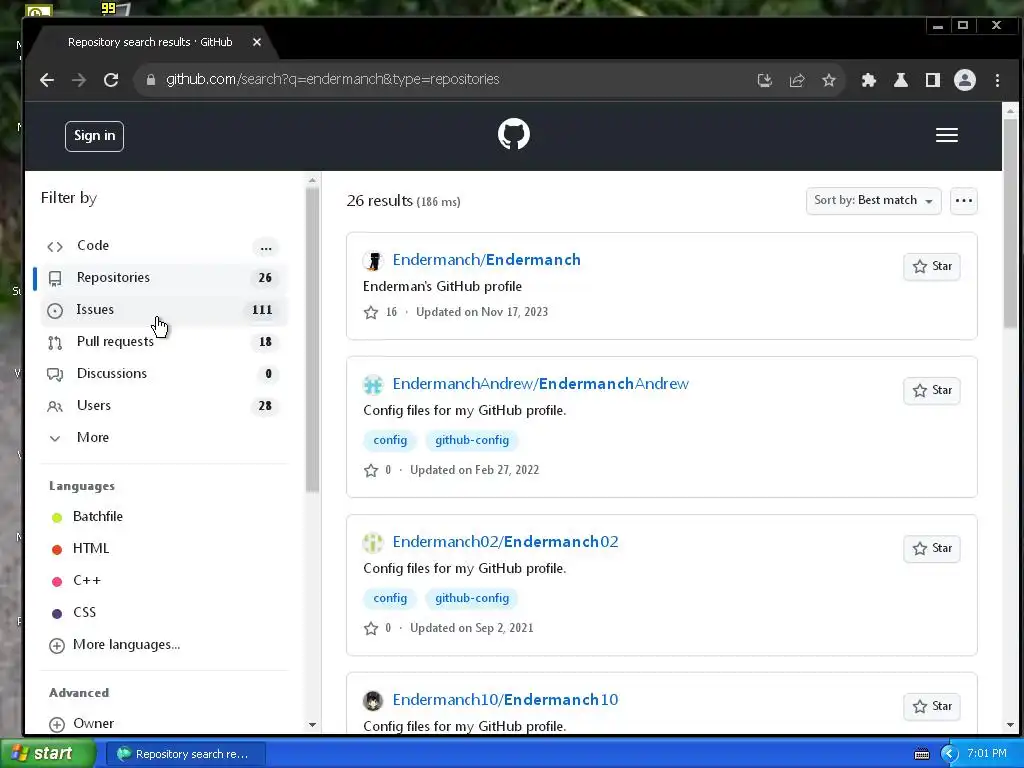The image size is (1024, 768).
Task: Expand the system tray arrow
Action: [x=948, y=754]
